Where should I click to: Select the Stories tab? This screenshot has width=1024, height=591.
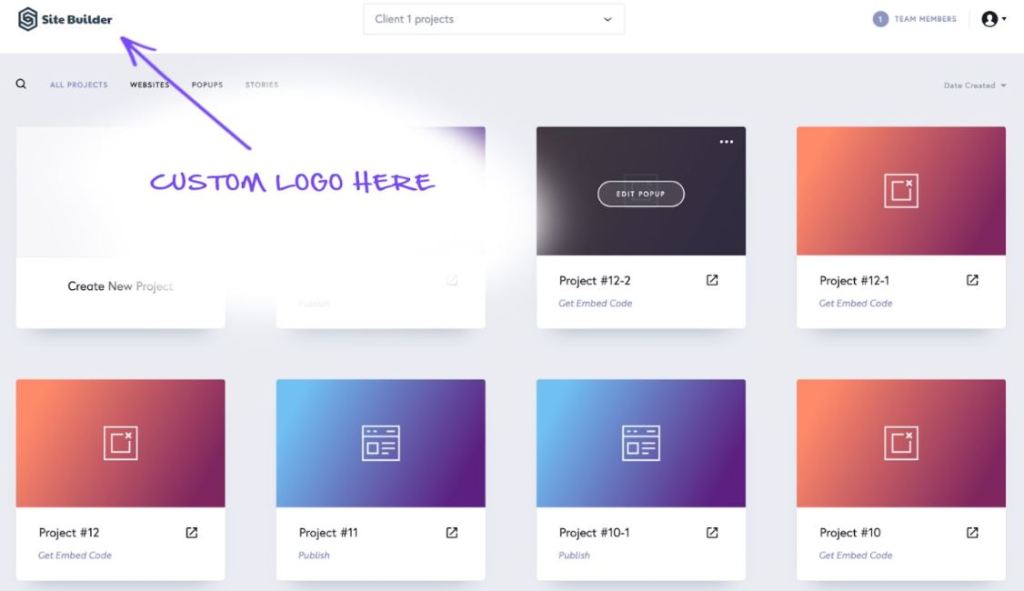262,85
